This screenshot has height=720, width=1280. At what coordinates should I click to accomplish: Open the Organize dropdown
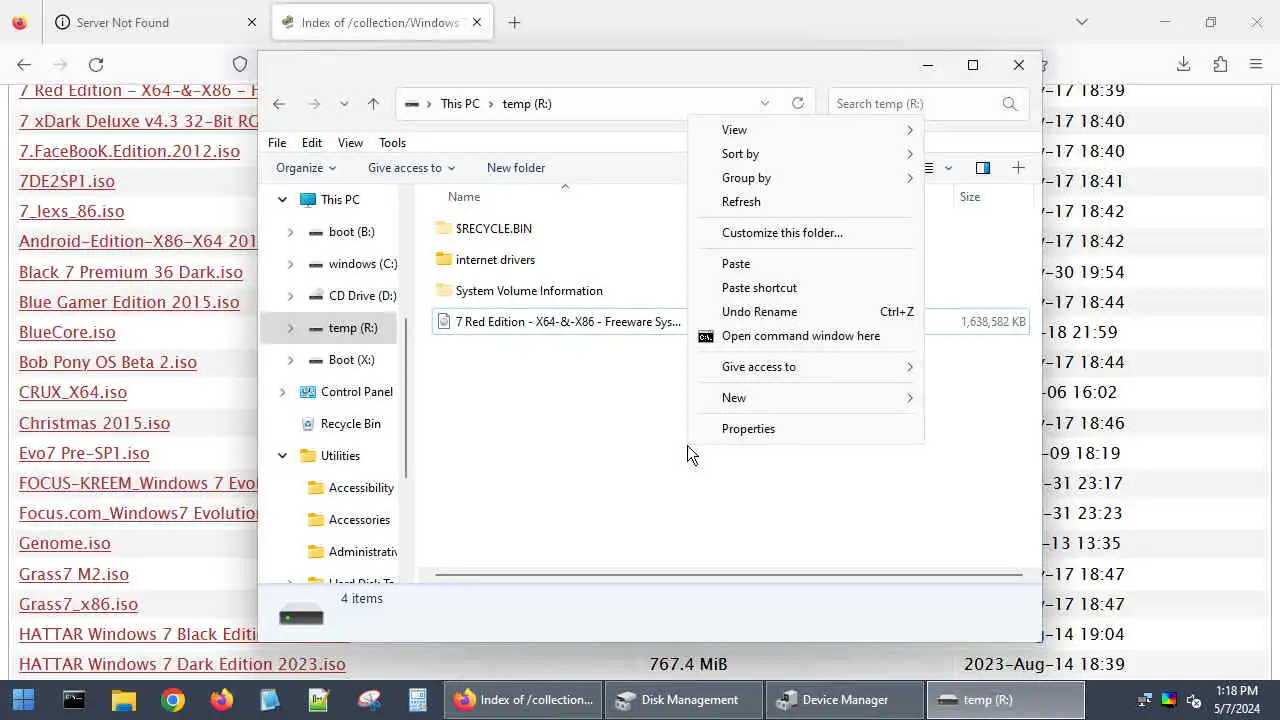(x=306, y=168)
